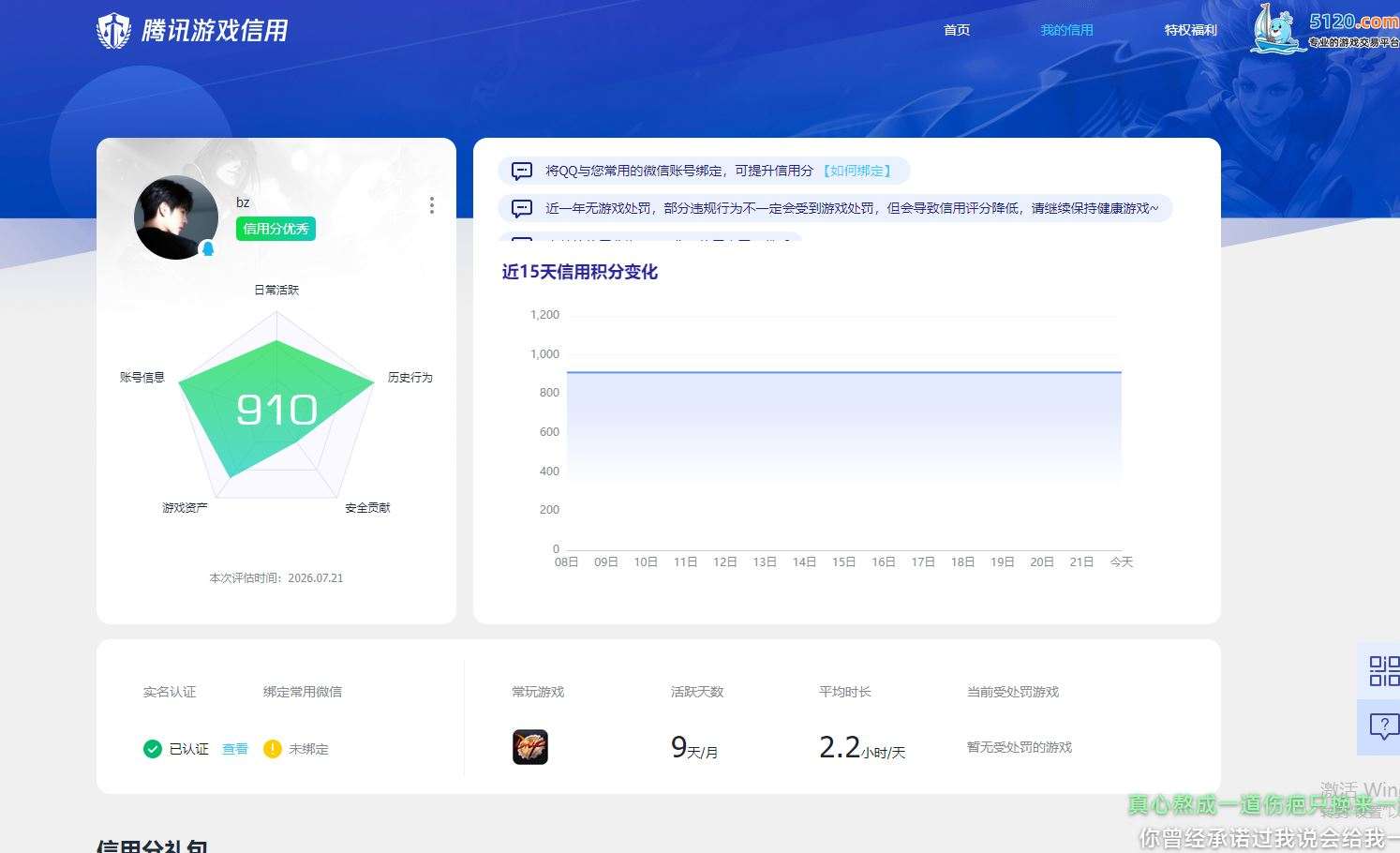This screenshot has height=853, width=1400.
Task: Click 暂无受处罚的游戏 text
Action: pyautogui.click(x=1020, y=747)
